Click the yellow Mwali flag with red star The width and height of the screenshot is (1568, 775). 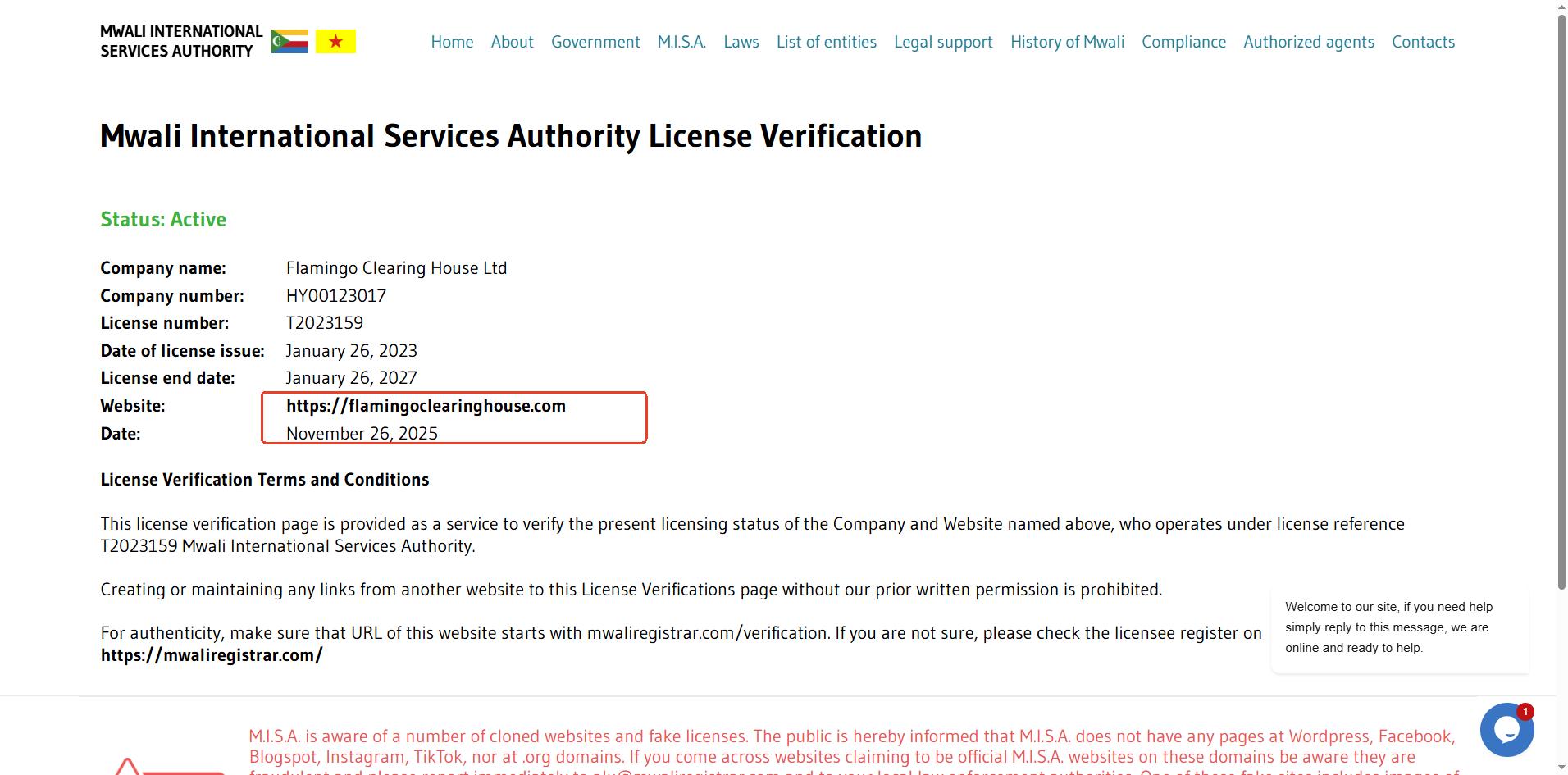point(335,41)
